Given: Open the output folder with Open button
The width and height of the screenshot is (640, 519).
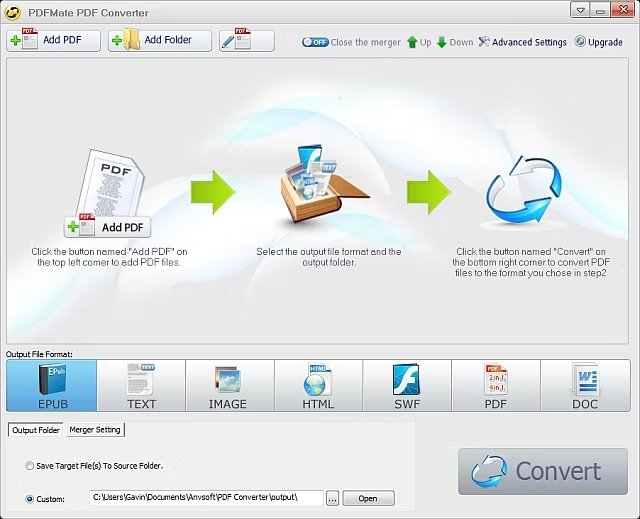Looking at the screenshot, I should point(368,498).
